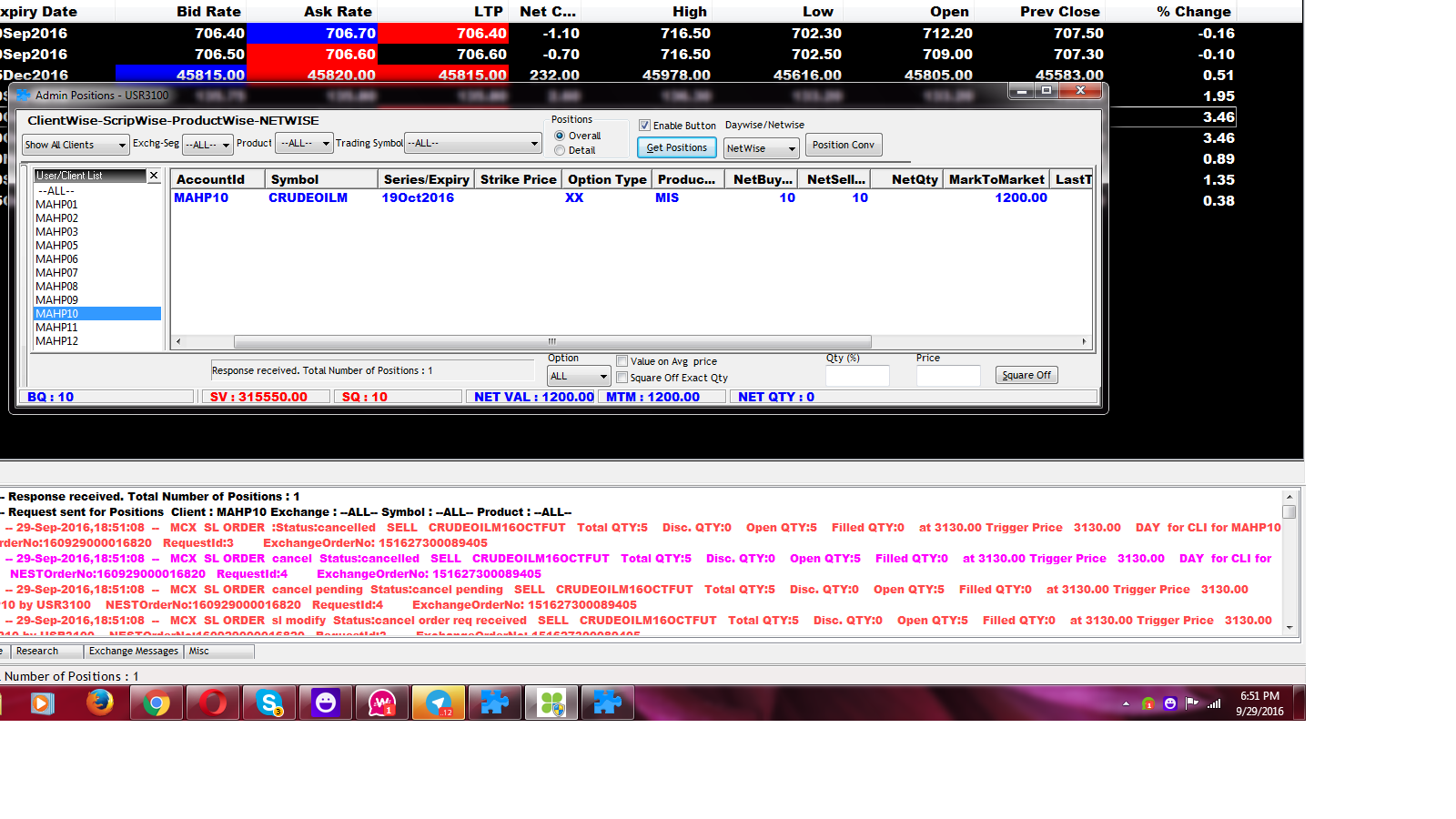Change NetWise to another Daywise/Netwise option
This screenshot has height=819, width=1456.
coord(791,147)
